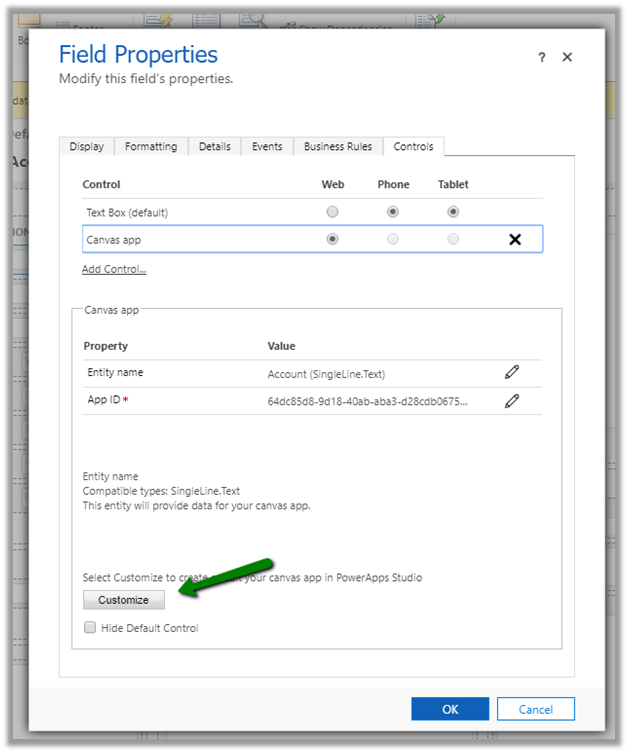Enable the Hide Default Control checkbox

(x=90, y=628)
